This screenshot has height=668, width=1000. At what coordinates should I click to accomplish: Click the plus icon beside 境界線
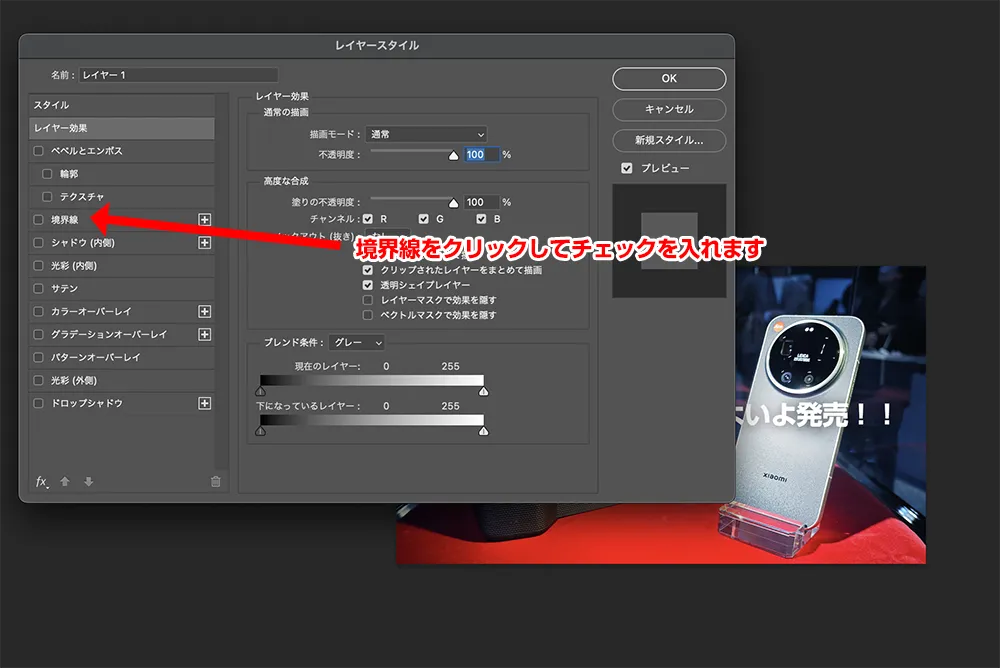coord(205,219)
